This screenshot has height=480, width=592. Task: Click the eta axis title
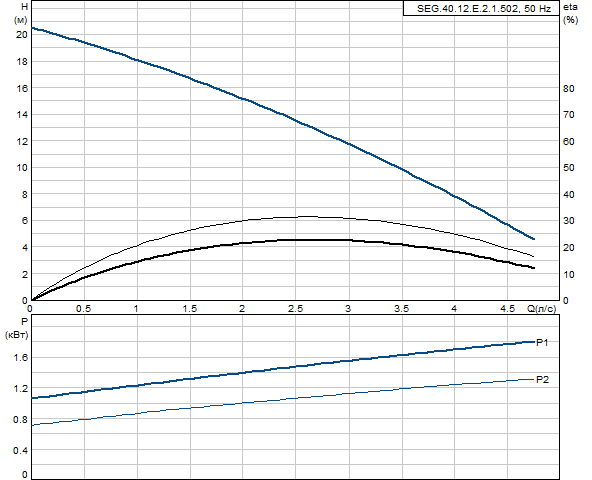coord(570,7)
